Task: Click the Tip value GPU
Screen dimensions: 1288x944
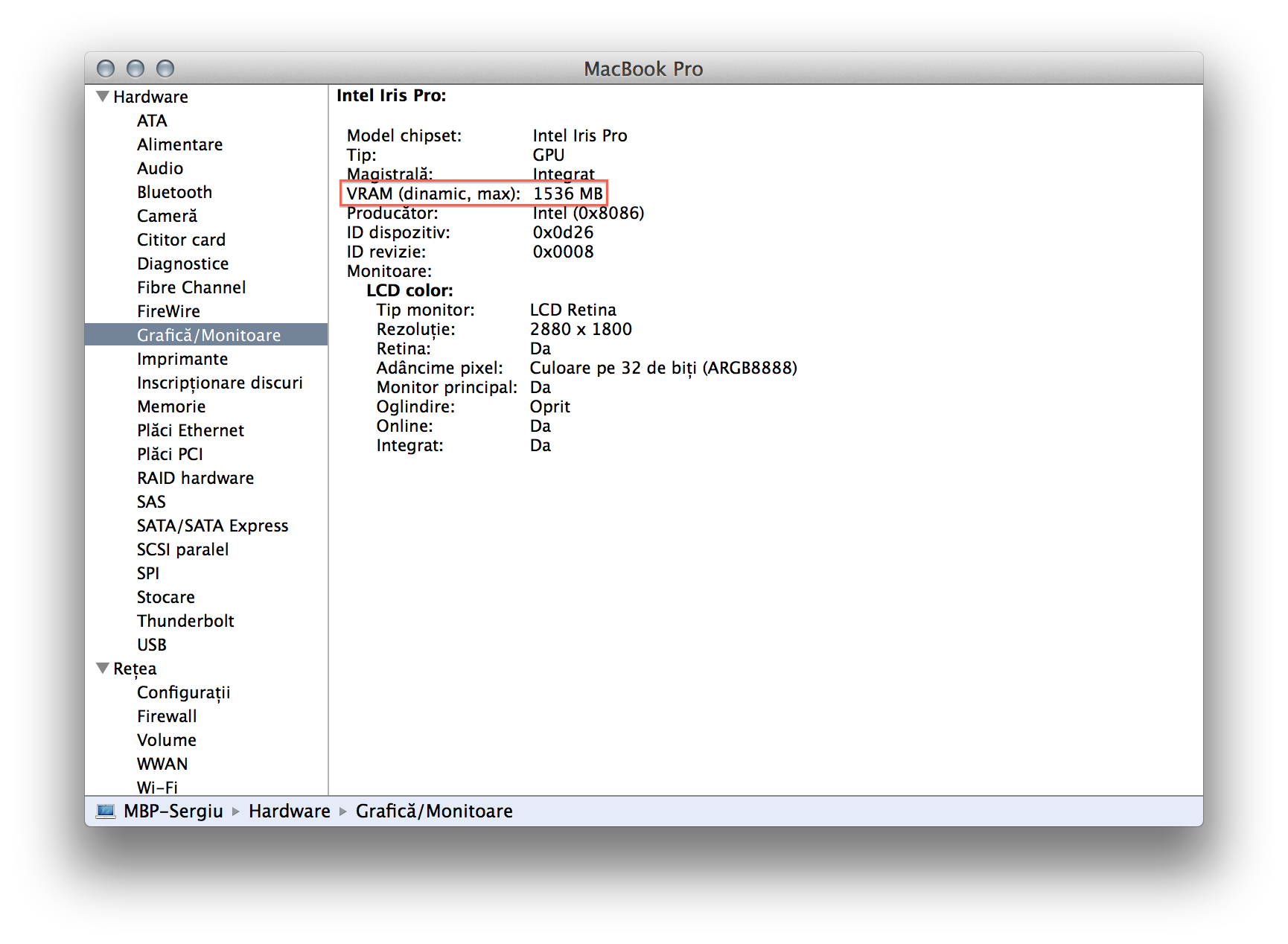Action: [x=549, y=155]
